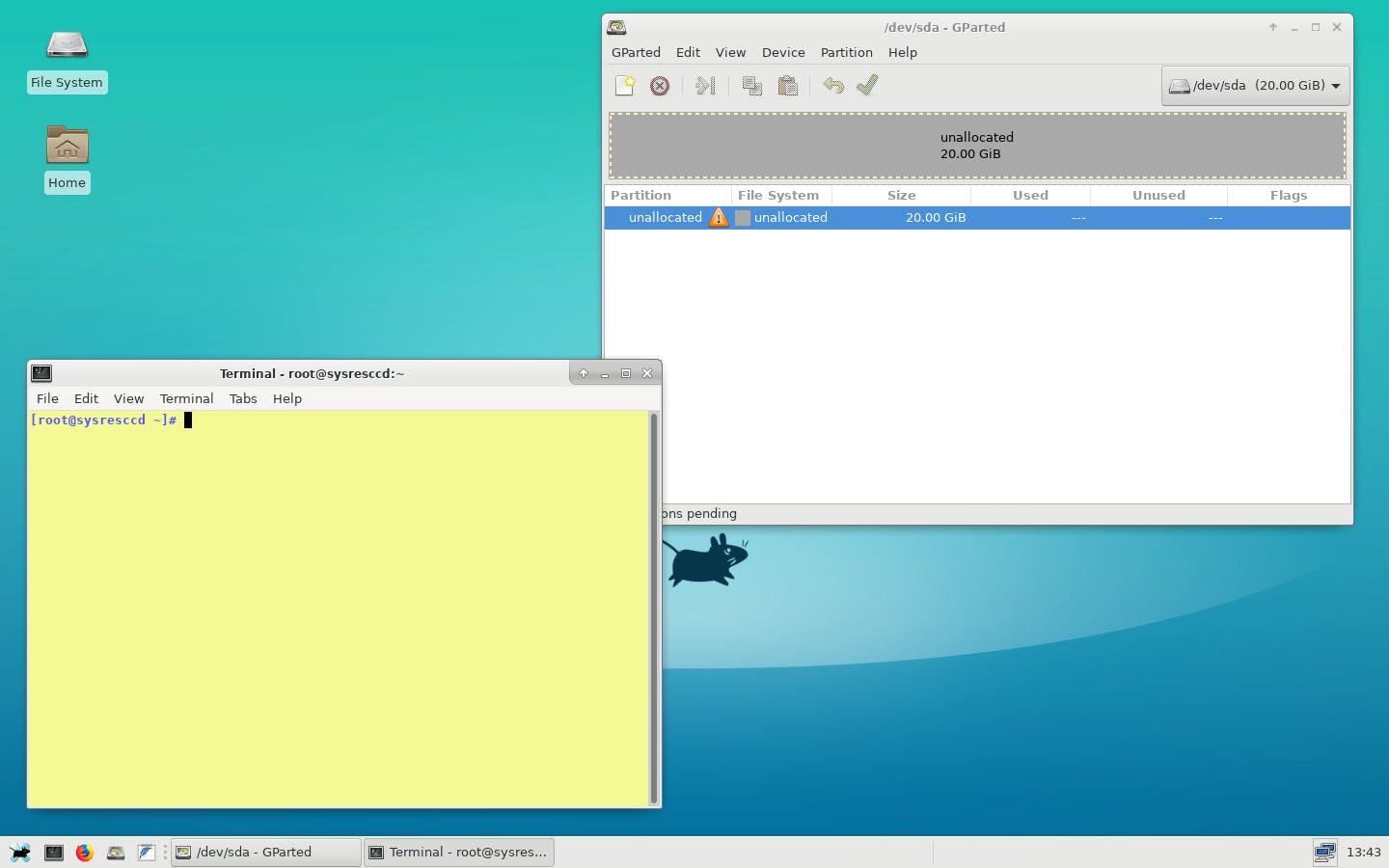Image resolution: width=1389 pixels, height=868 pixels.
Task: Bring the Terminal window to front via taskbar
Action: pos(458,852)
